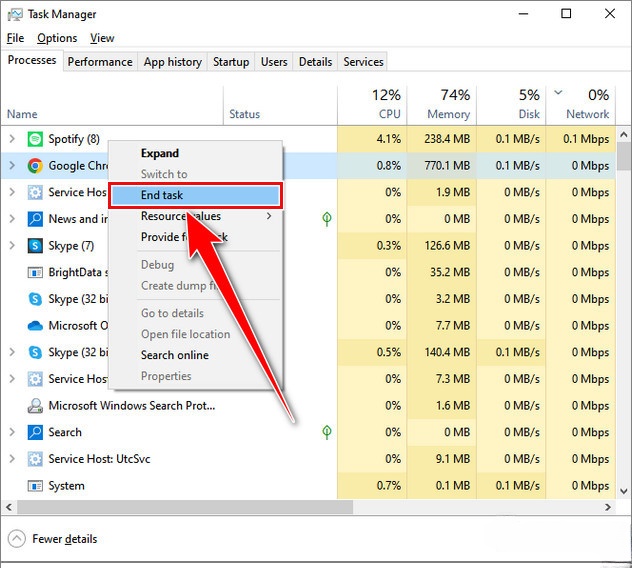Image resolution: width=632 pixels, height=568 pixels.
Task: Click the System process icon
Action: [35, 486]
